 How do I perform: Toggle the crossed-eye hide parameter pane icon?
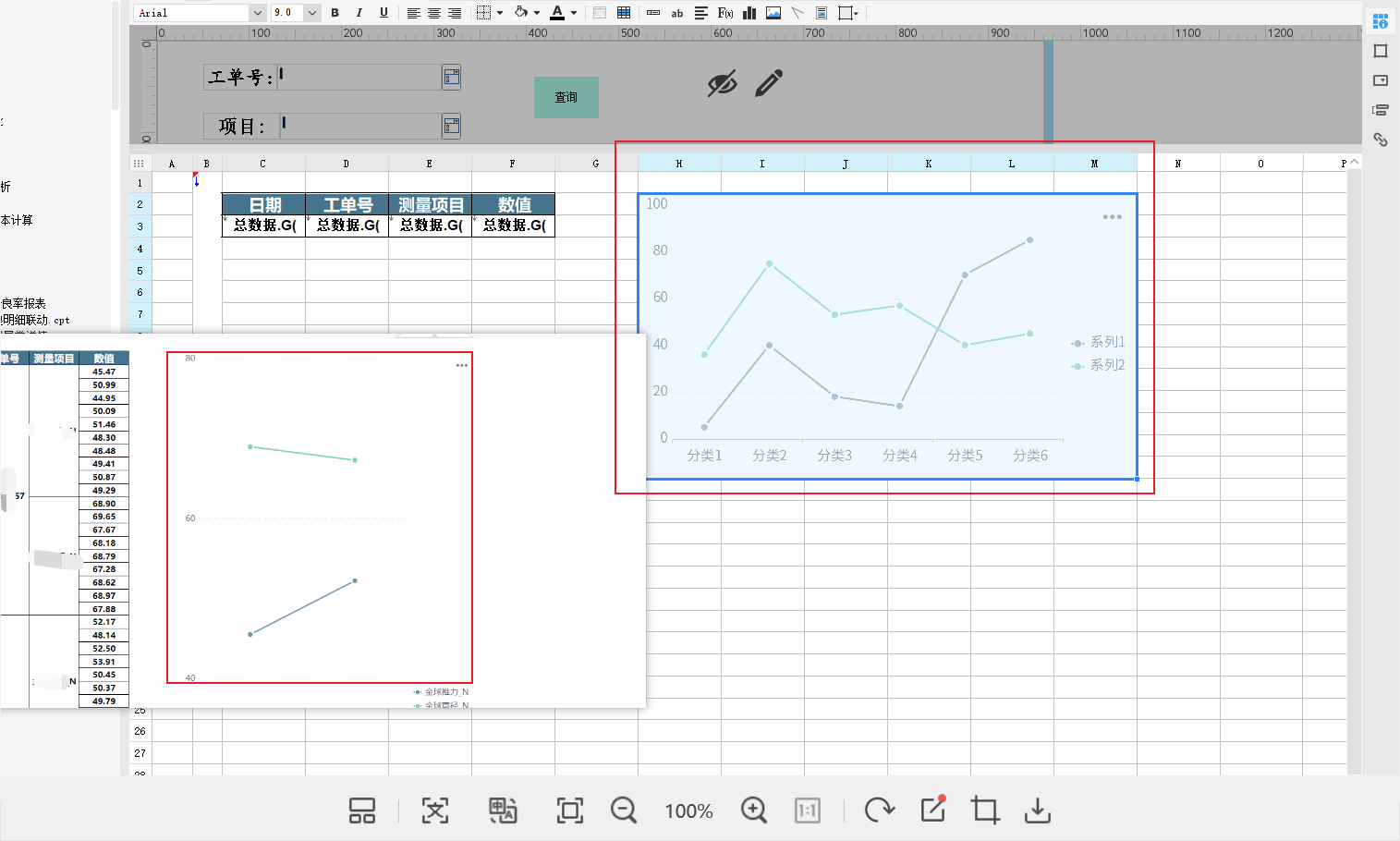[x=722, y=83]
